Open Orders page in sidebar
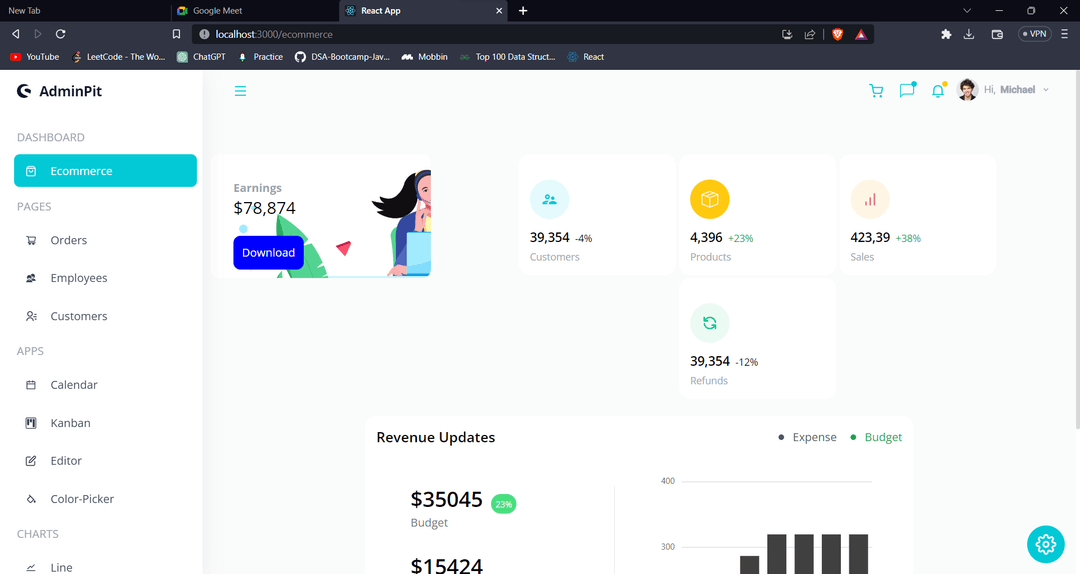Viewport: 1080px width, 574px height. click(68, 240)
